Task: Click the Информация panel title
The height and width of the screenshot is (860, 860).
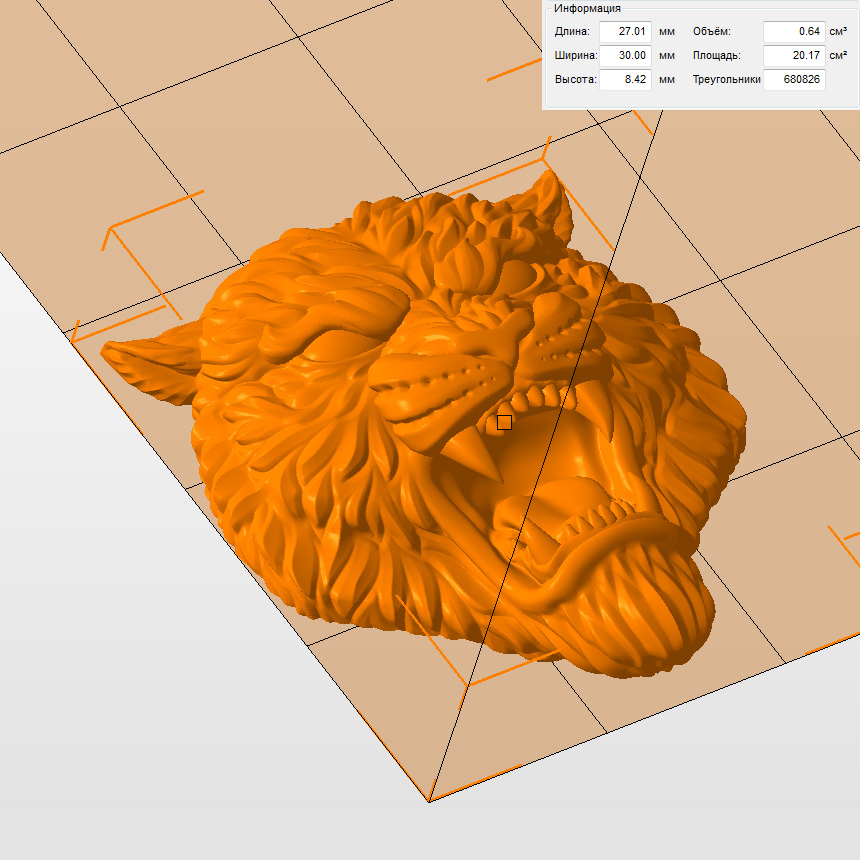Action: point(587,8)
